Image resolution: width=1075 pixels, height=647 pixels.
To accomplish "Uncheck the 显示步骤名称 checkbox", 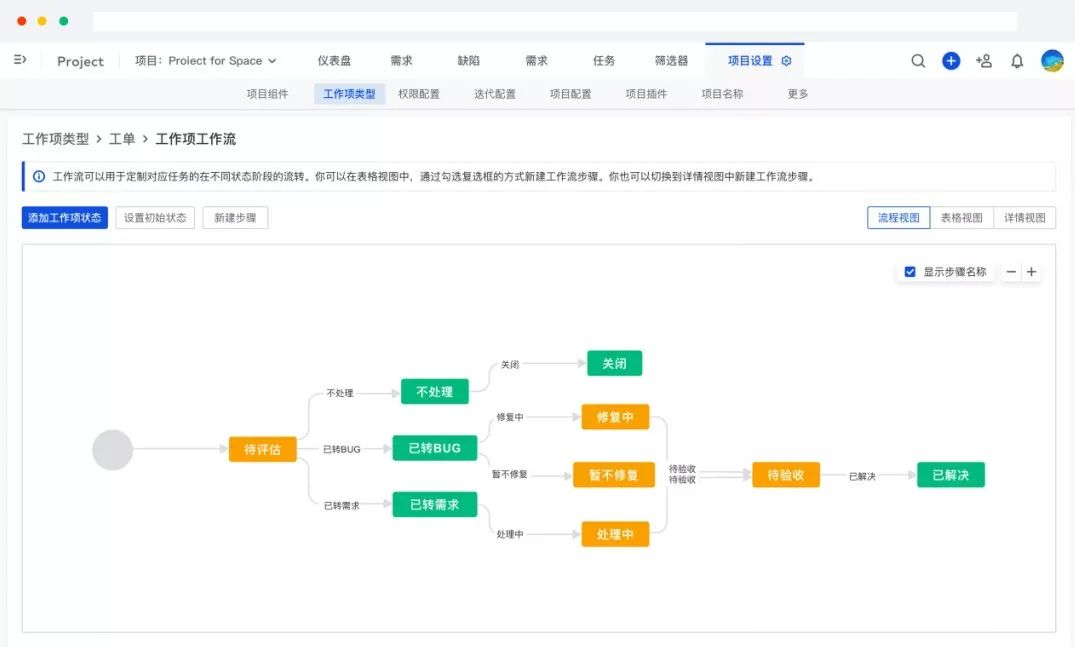I will click(910, 272).
